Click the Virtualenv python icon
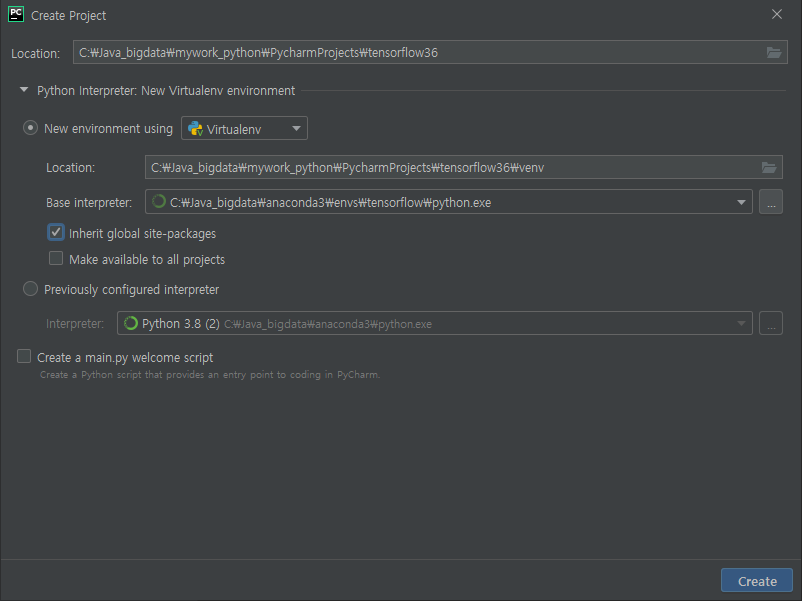 click(x=195, y=128)
